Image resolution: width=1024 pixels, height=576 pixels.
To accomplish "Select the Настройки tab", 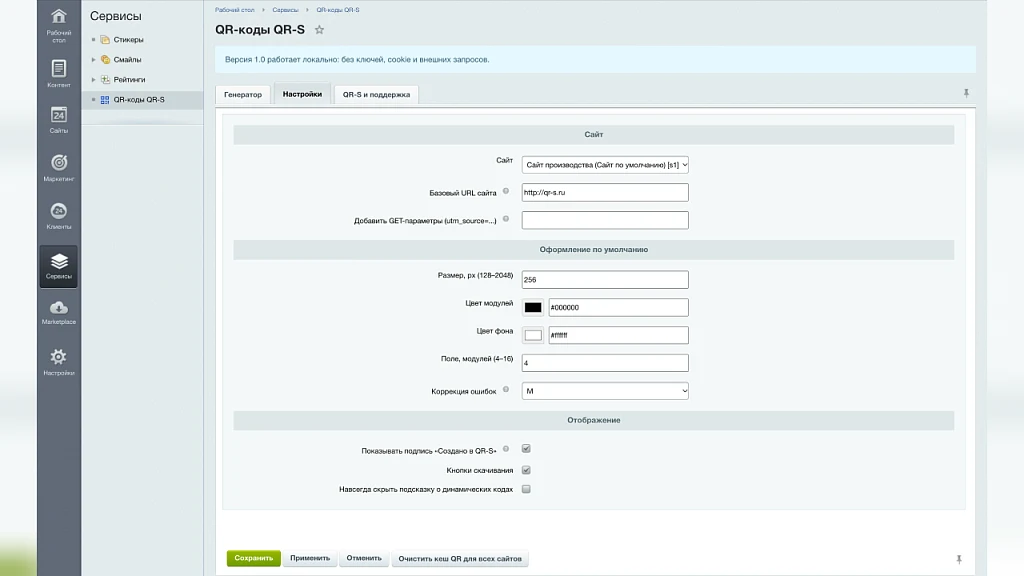I will tap(302, 93).
